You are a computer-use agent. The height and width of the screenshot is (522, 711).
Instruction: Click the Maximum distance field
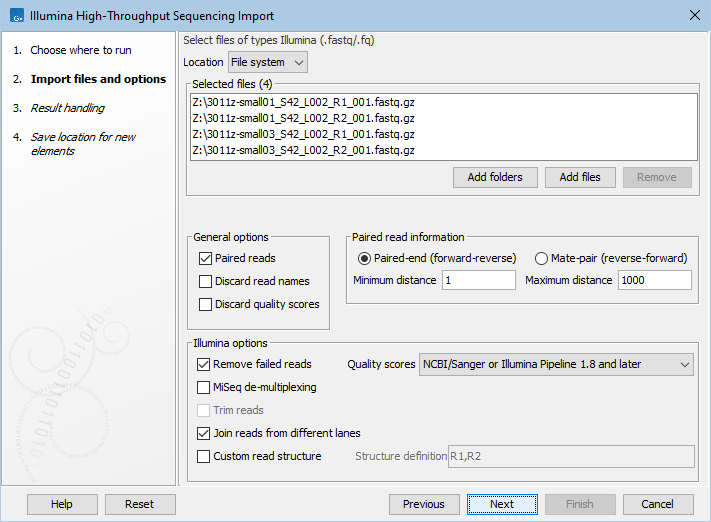[x=654, y=280]
